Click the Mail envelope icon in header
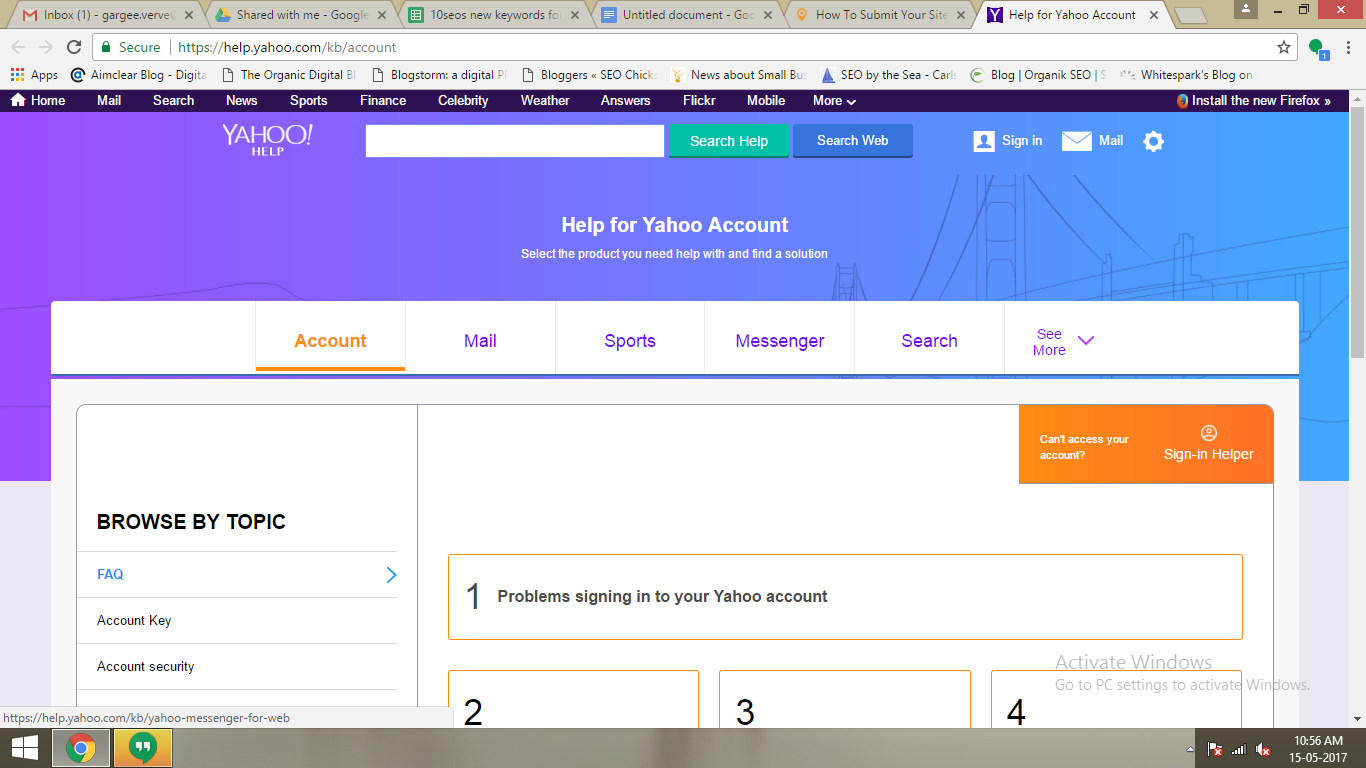The image size is (1366, 768). (x=1076, y=141)
